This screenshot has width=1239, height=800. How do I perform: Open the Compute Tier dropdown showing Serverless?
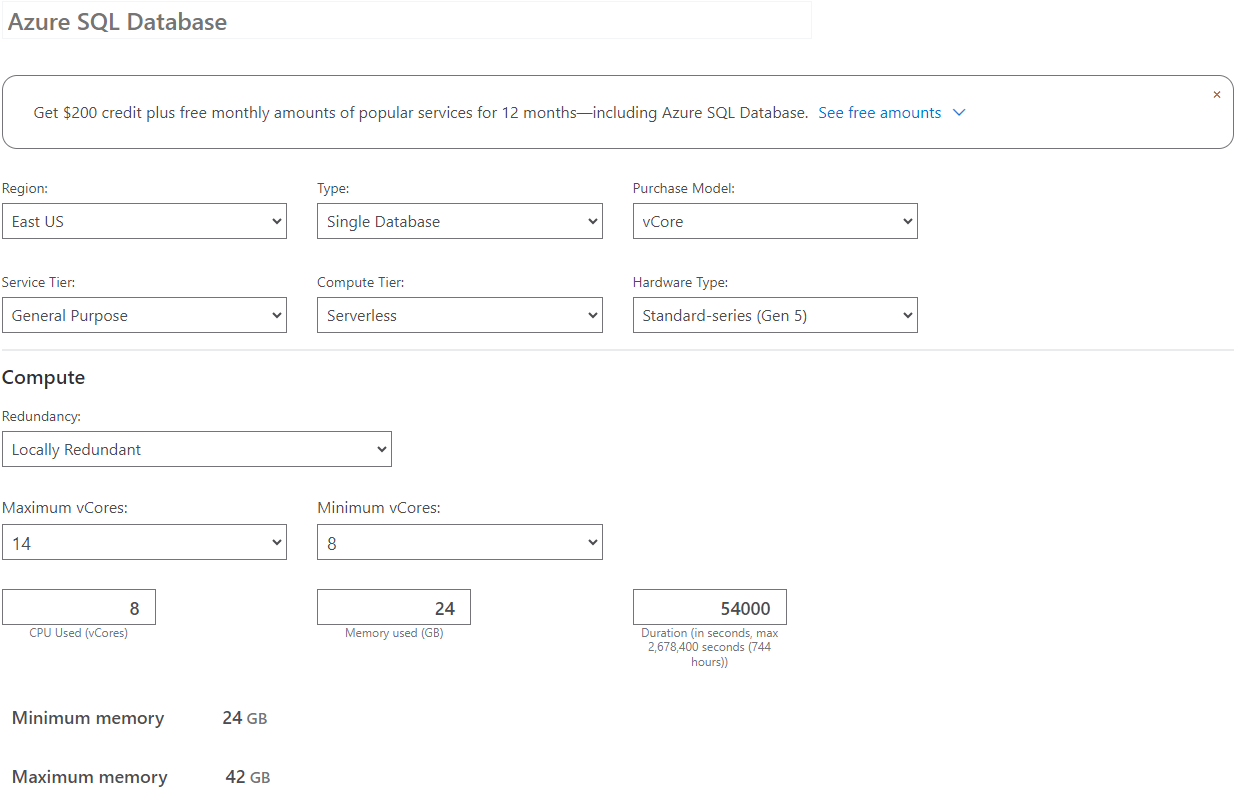pyautogui.click(x=460, y=315)
